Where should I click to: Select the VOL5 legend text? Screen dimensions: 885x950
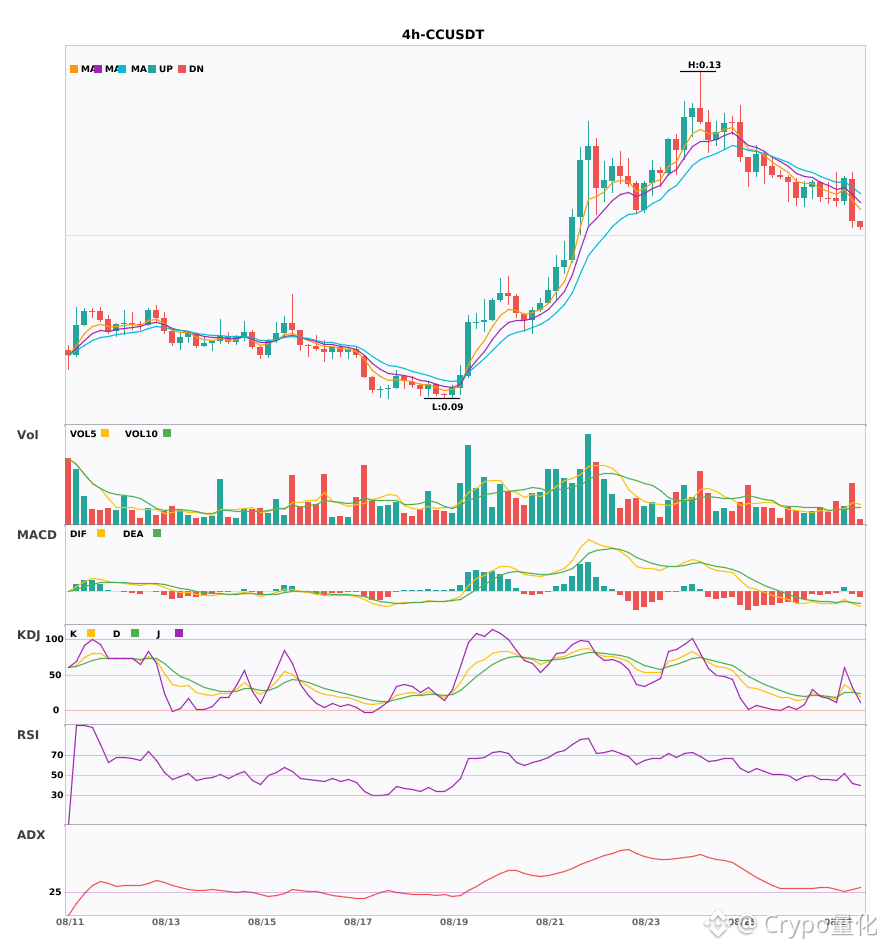[83, 434]
